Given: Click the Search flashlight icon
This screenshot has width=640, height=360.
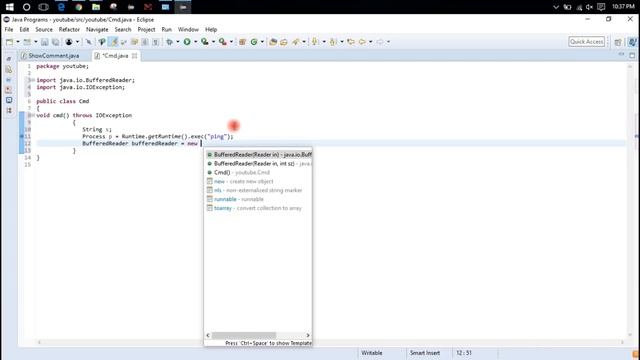Looking at the screenshot, I should point(296,42).
